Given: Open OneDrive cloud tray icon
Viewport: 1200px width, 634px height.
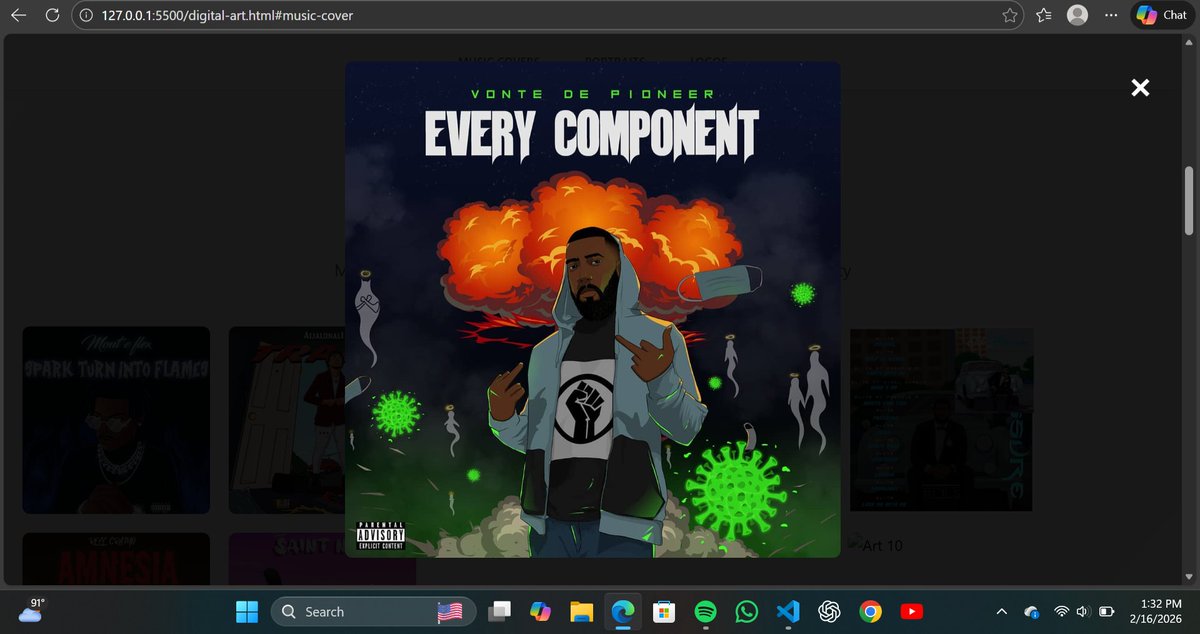Looking at the screenshot, I should [1033, 611].
